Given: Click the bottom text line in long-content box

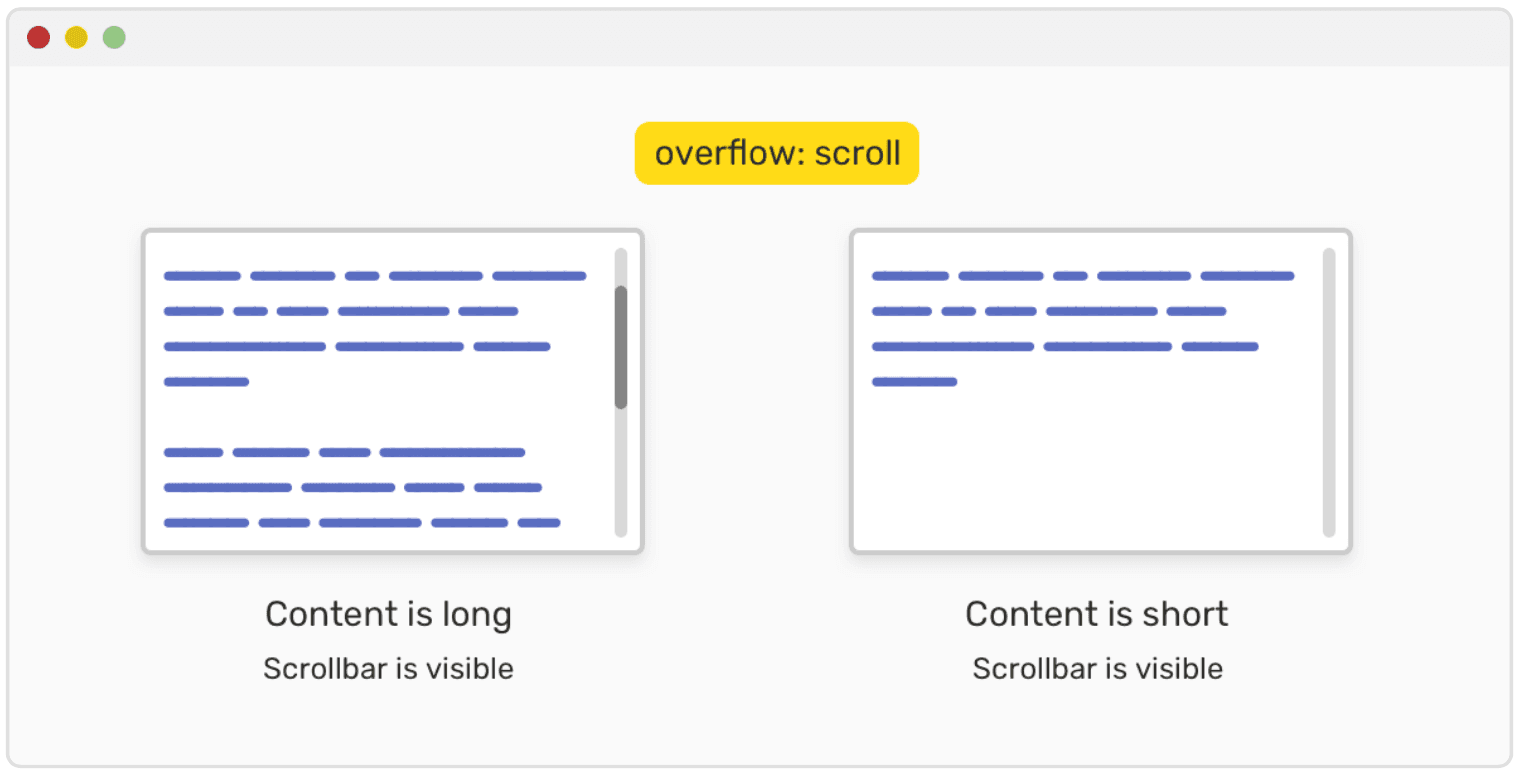Looking at the screenshot, I should (x=361, y=523).
